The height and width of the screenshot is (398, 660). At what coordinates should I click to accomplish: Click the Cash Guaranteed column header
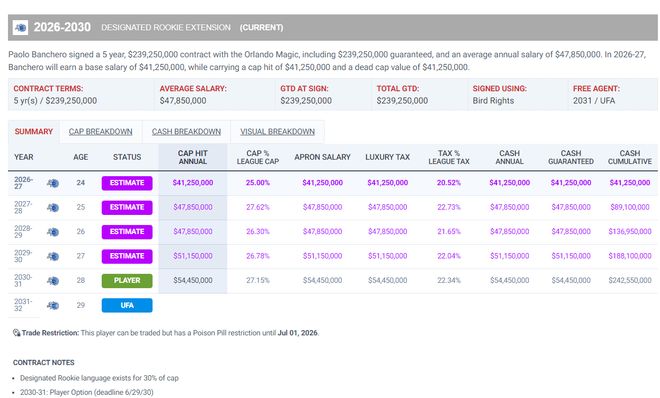pos(571,157)
